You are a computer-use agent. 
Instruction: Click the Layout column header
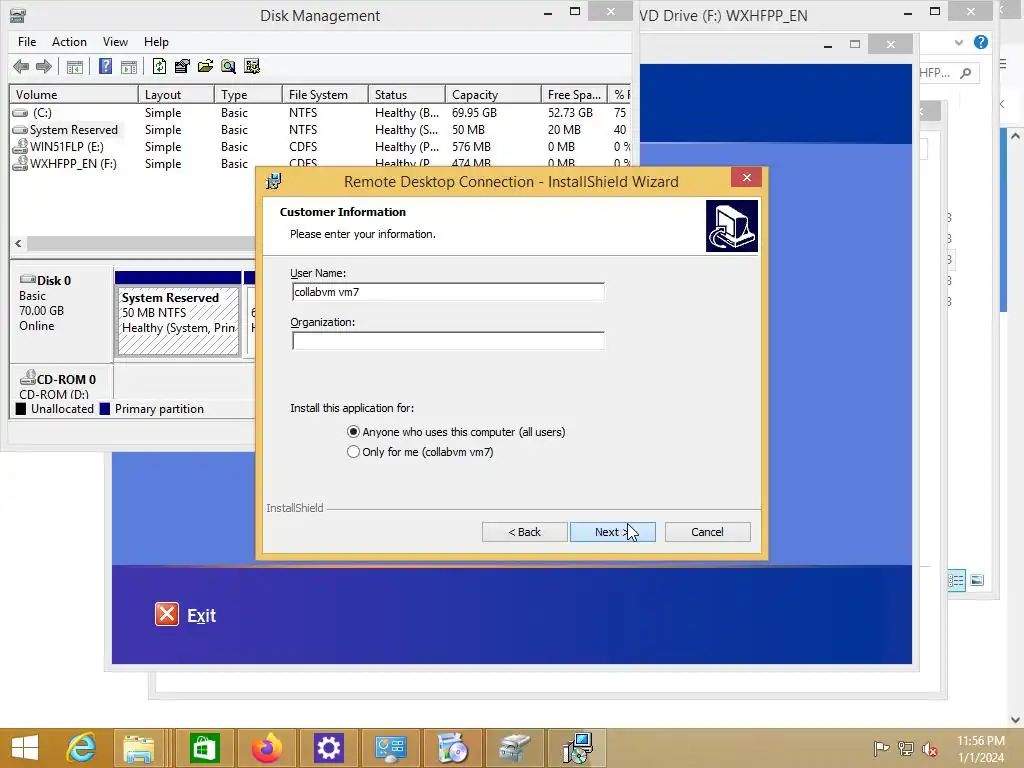pyautogui.click(x=176, y=95)
